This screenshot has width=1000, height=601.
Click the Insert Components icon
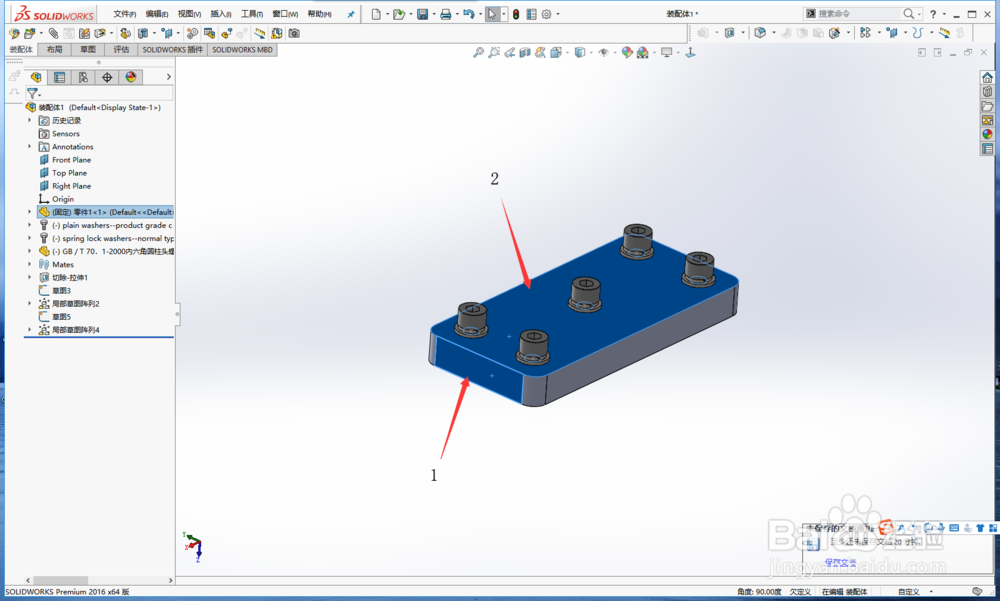(29, 33)
